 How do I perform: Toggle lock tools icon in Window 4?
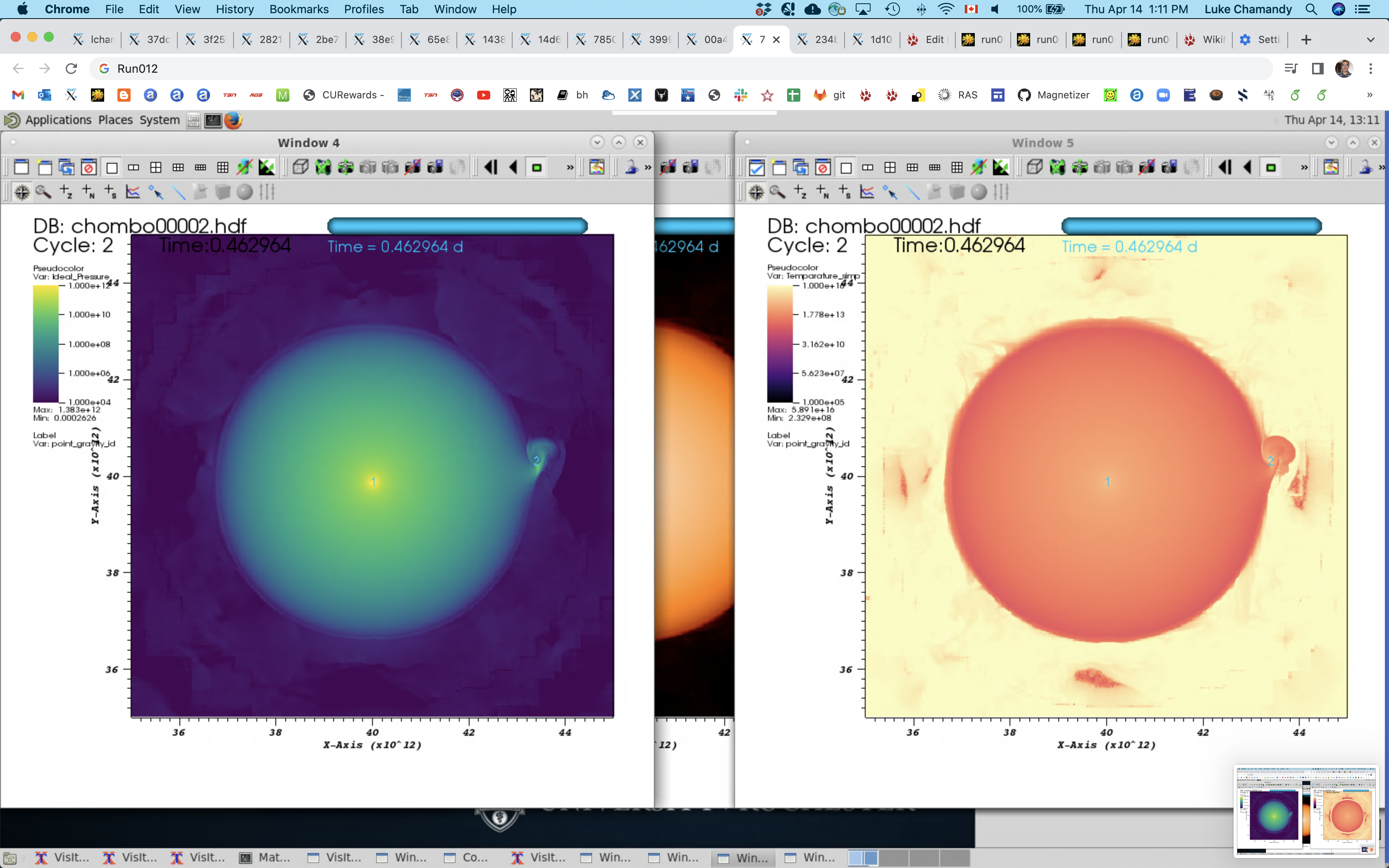244,167
